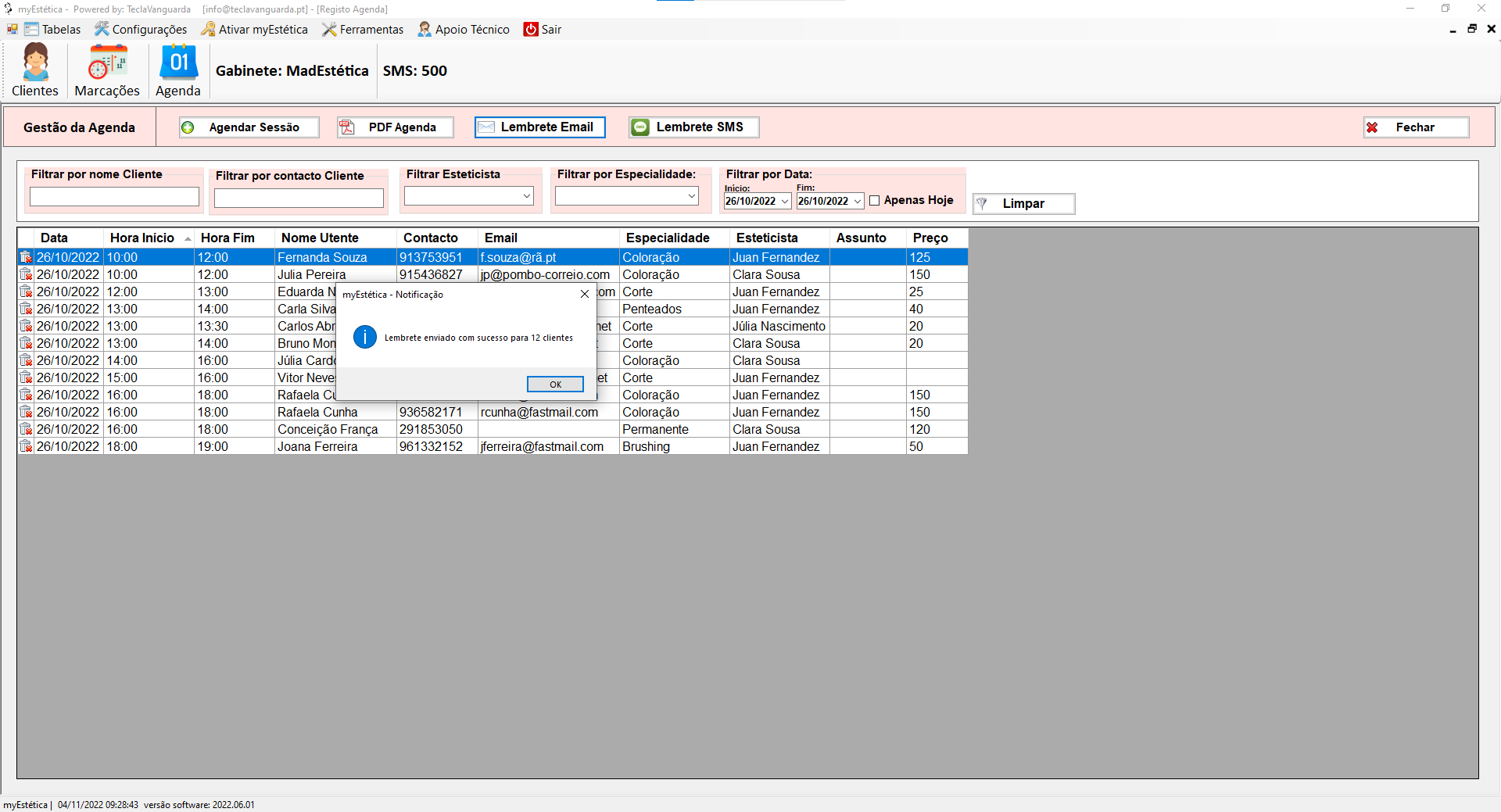Send reminder via Lembrete SMS button
The height and width of the screenshot is (812, 1501).
click(693, 127)
